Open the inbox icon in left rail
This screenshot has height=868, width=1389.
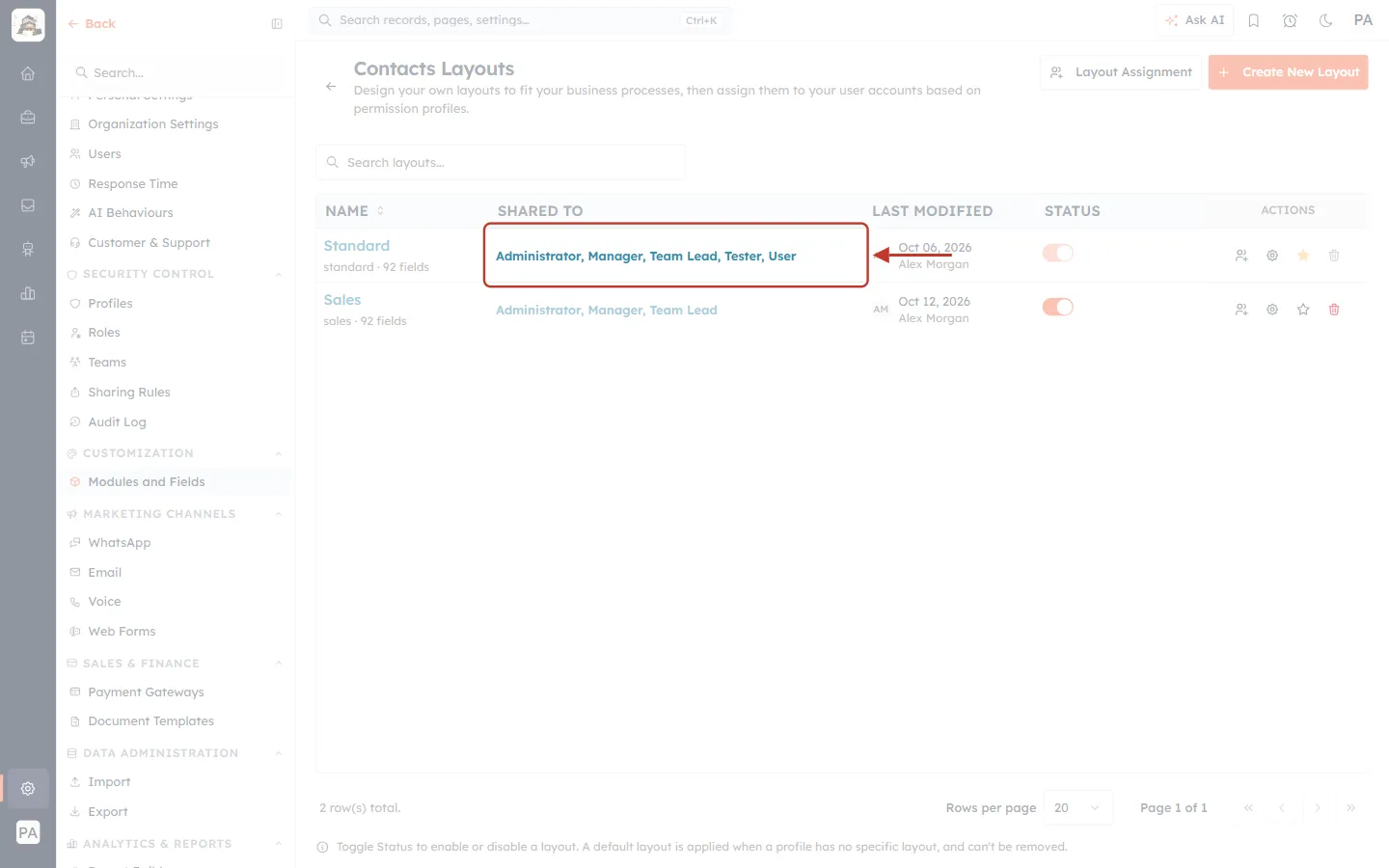[x=28, y=205]
